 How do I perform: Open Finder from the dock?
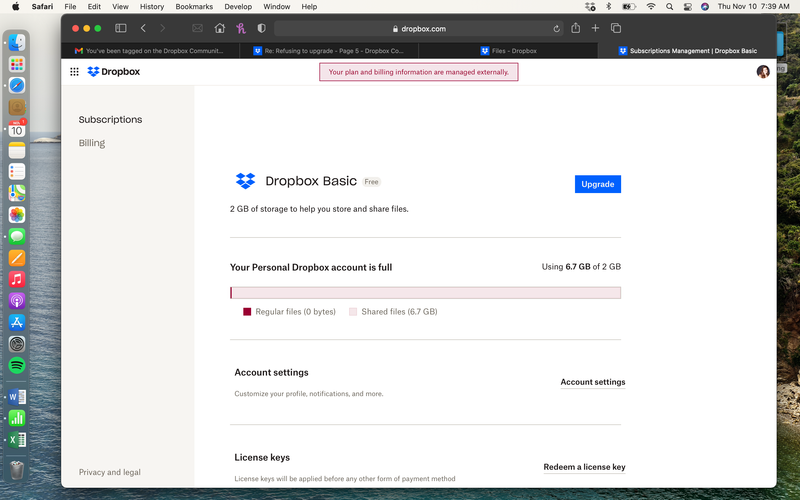(17, 43)
